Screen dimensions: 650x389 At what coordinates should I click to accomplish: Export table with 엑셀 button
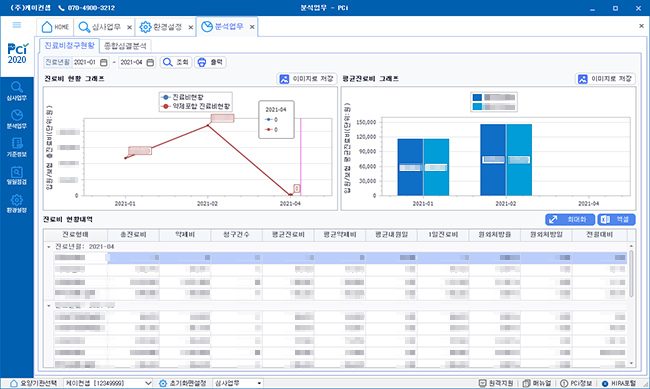(616, 219)
